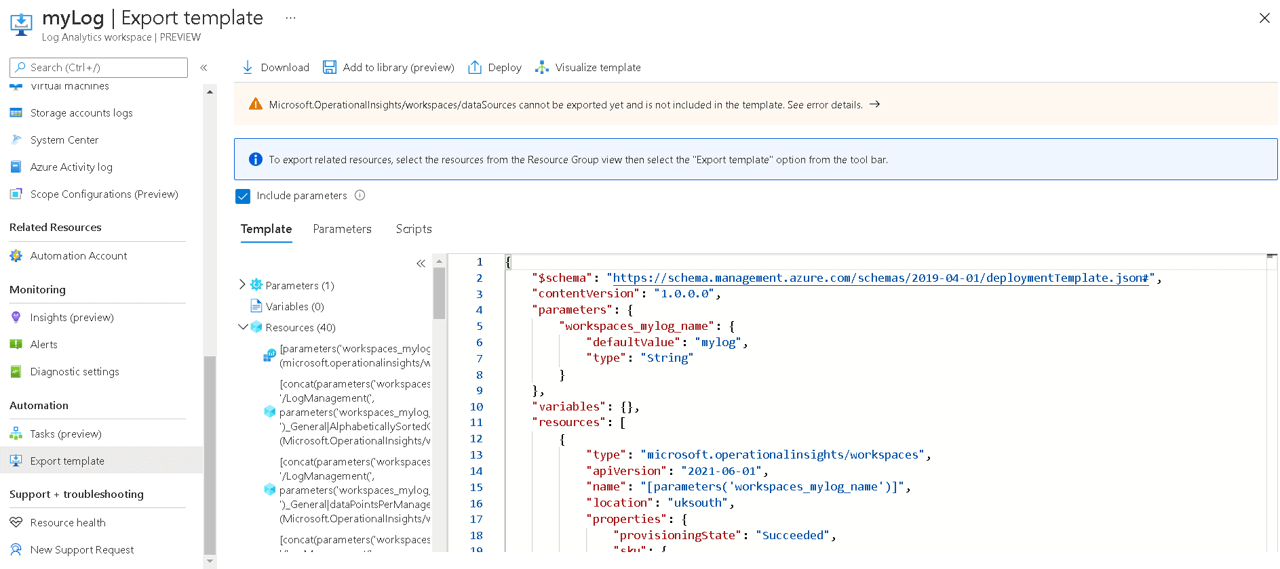Click the Automation Account gear icon
The width and height of the screenshot is (1280, 569).
click(x=16, y=256)
